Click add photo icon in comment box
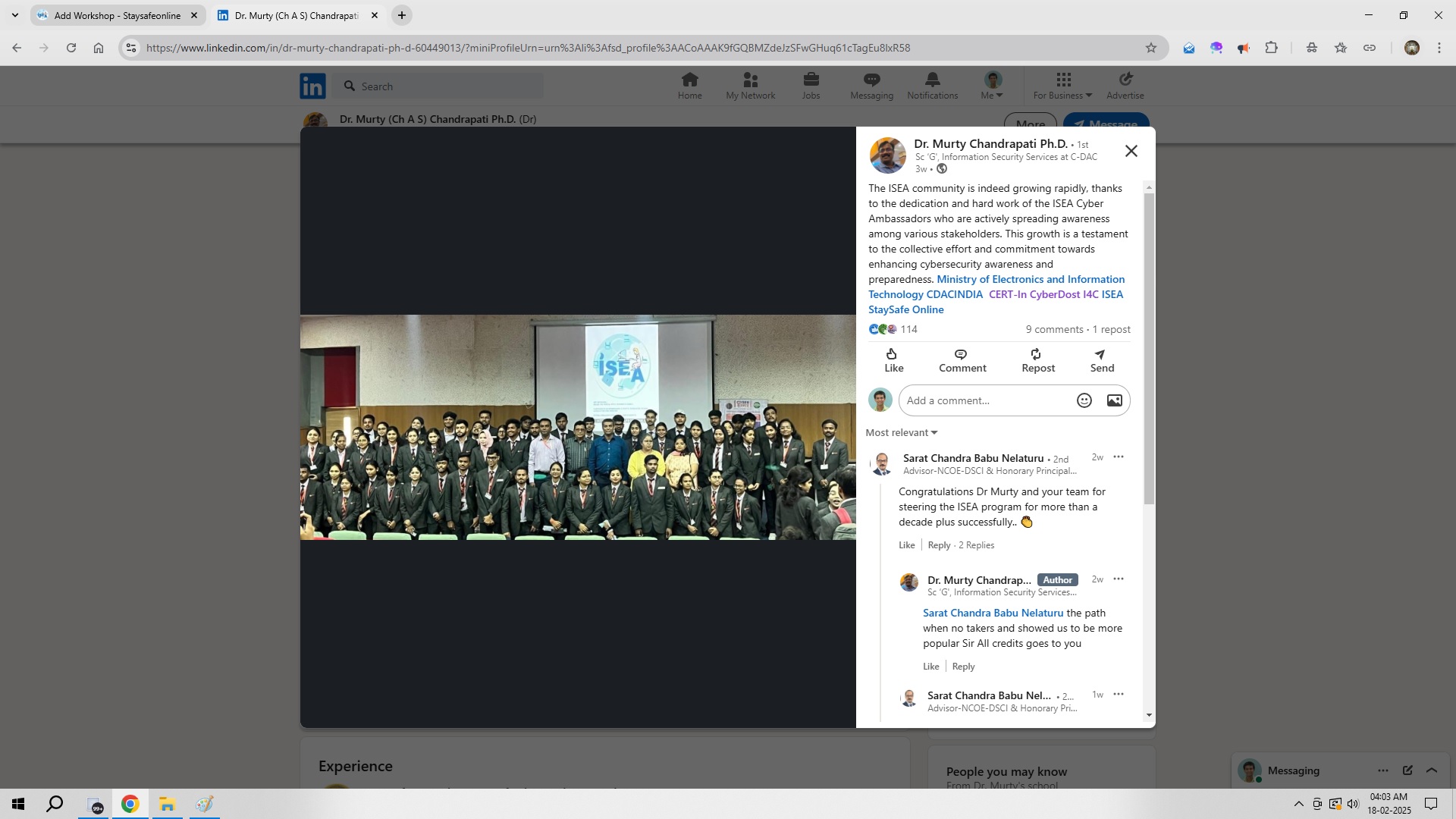Screen dimensions: 1456x819 tap(1114, 400)
